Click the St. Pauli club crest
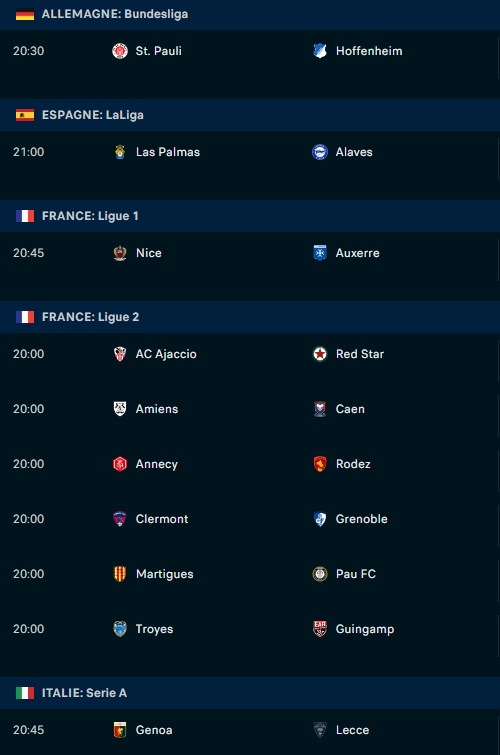 tap(120, 51)
